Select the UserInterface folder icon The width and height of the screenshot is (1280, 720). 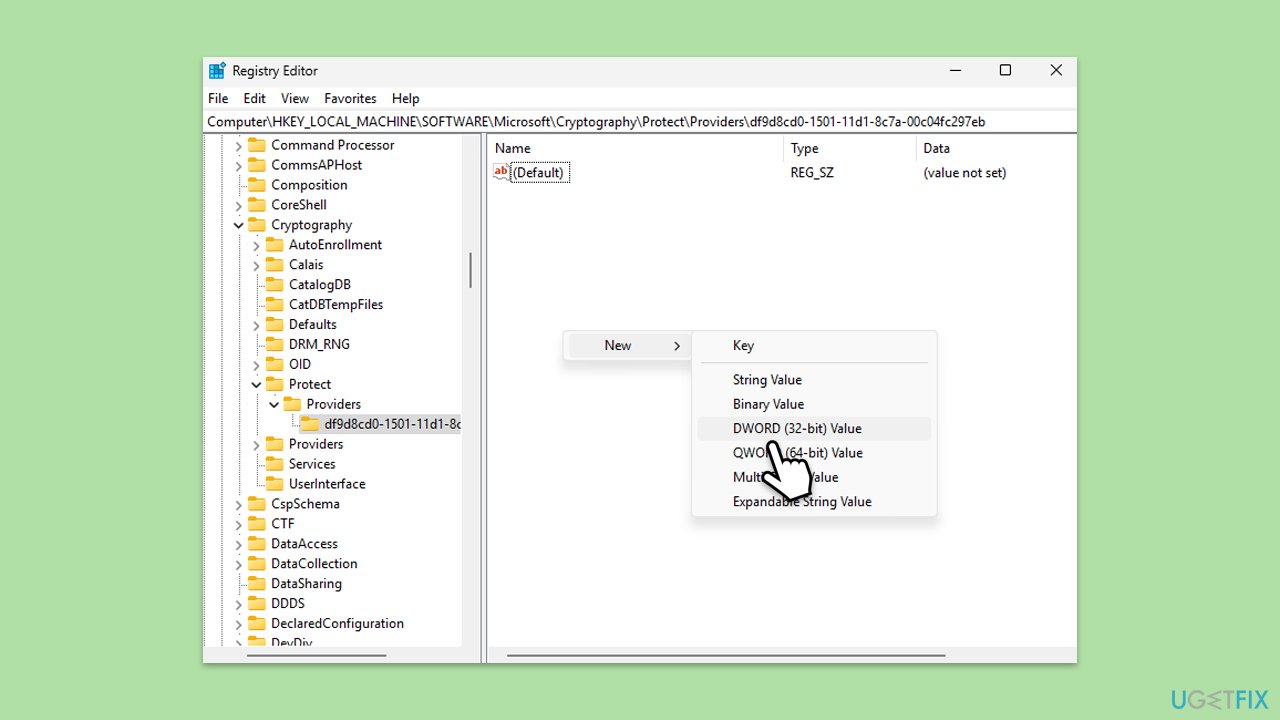coord(275,484)
